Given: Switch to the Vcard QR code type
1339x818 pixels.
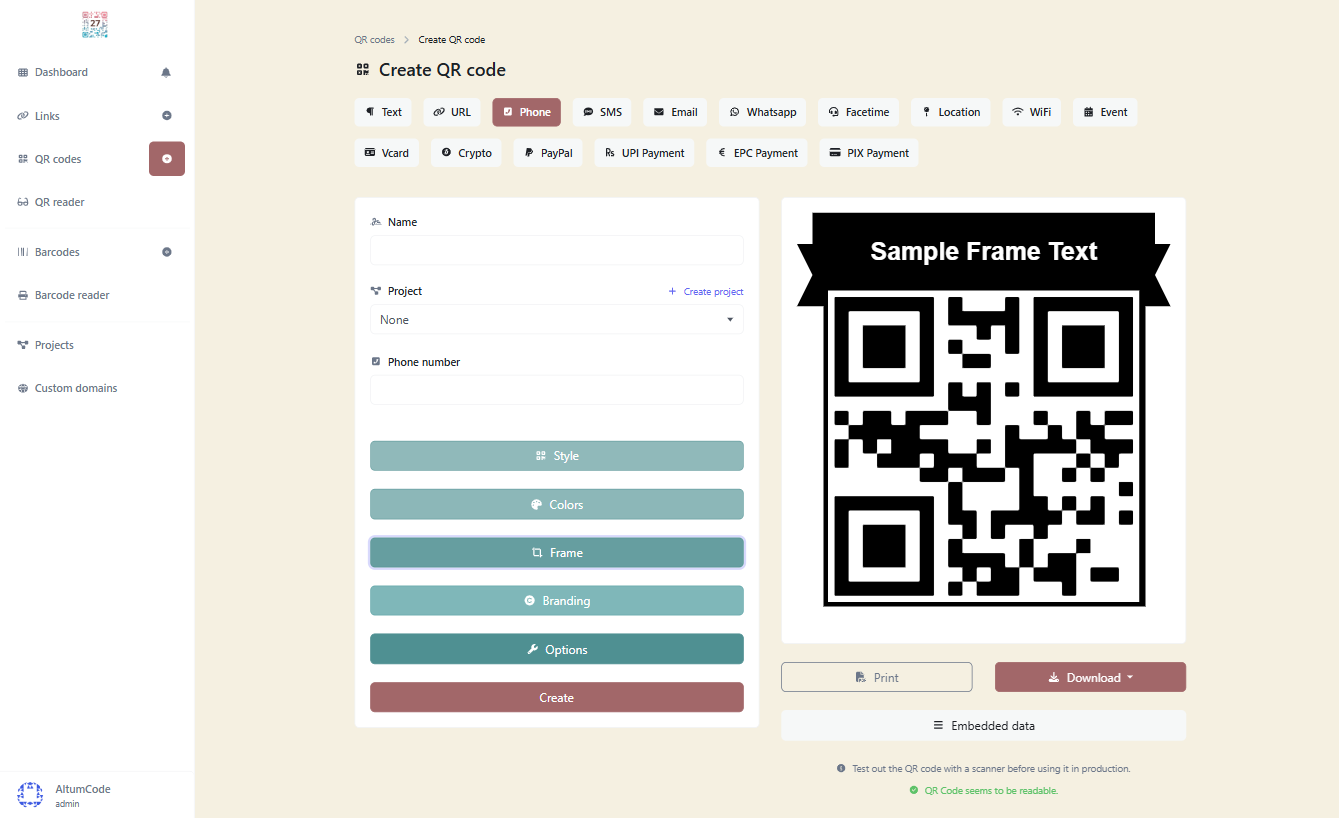Looking at the screenshot, I should (x=387, y=152).
